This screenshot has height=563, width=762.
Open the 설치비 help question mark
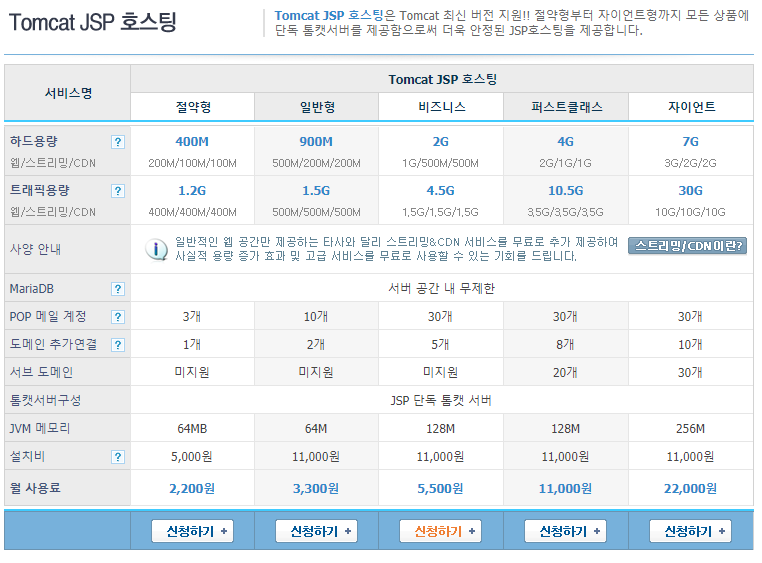118,457
